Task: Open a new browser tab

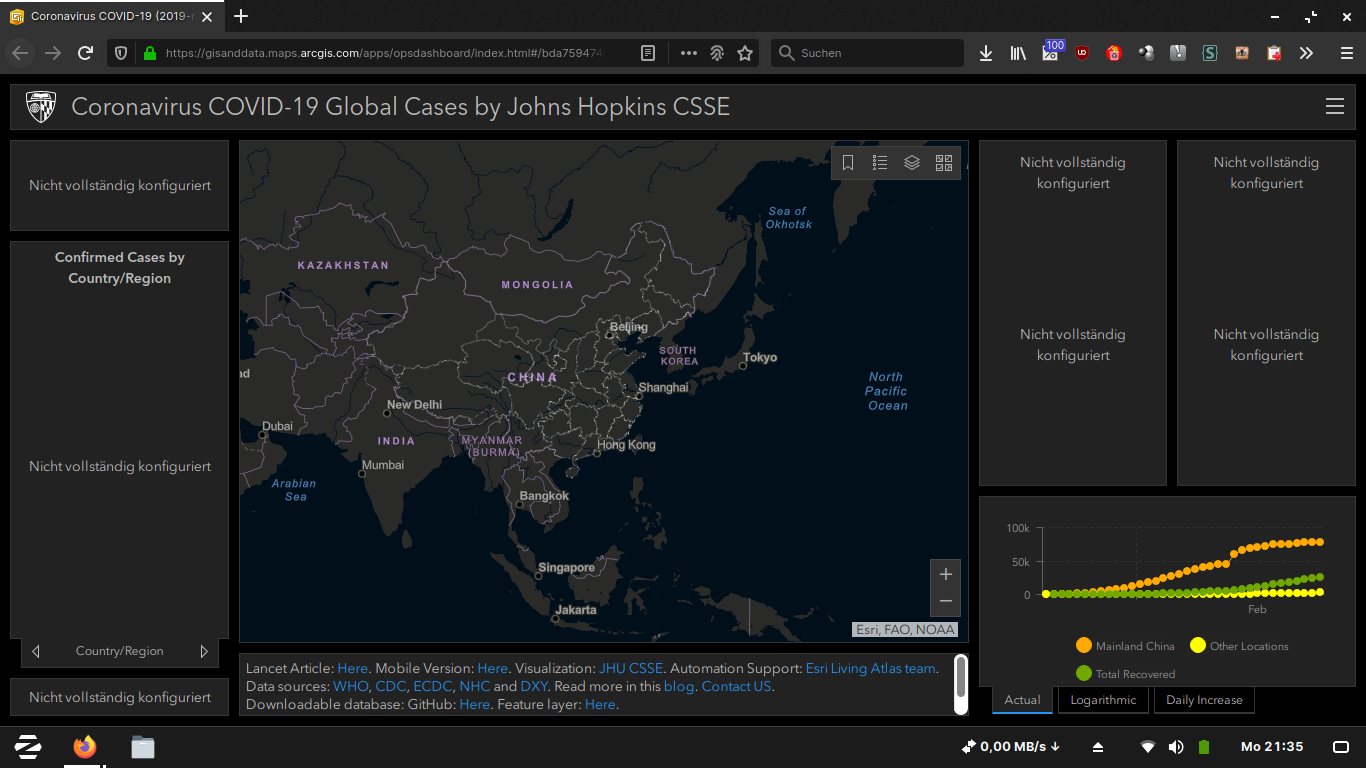Action: (241, 16)
